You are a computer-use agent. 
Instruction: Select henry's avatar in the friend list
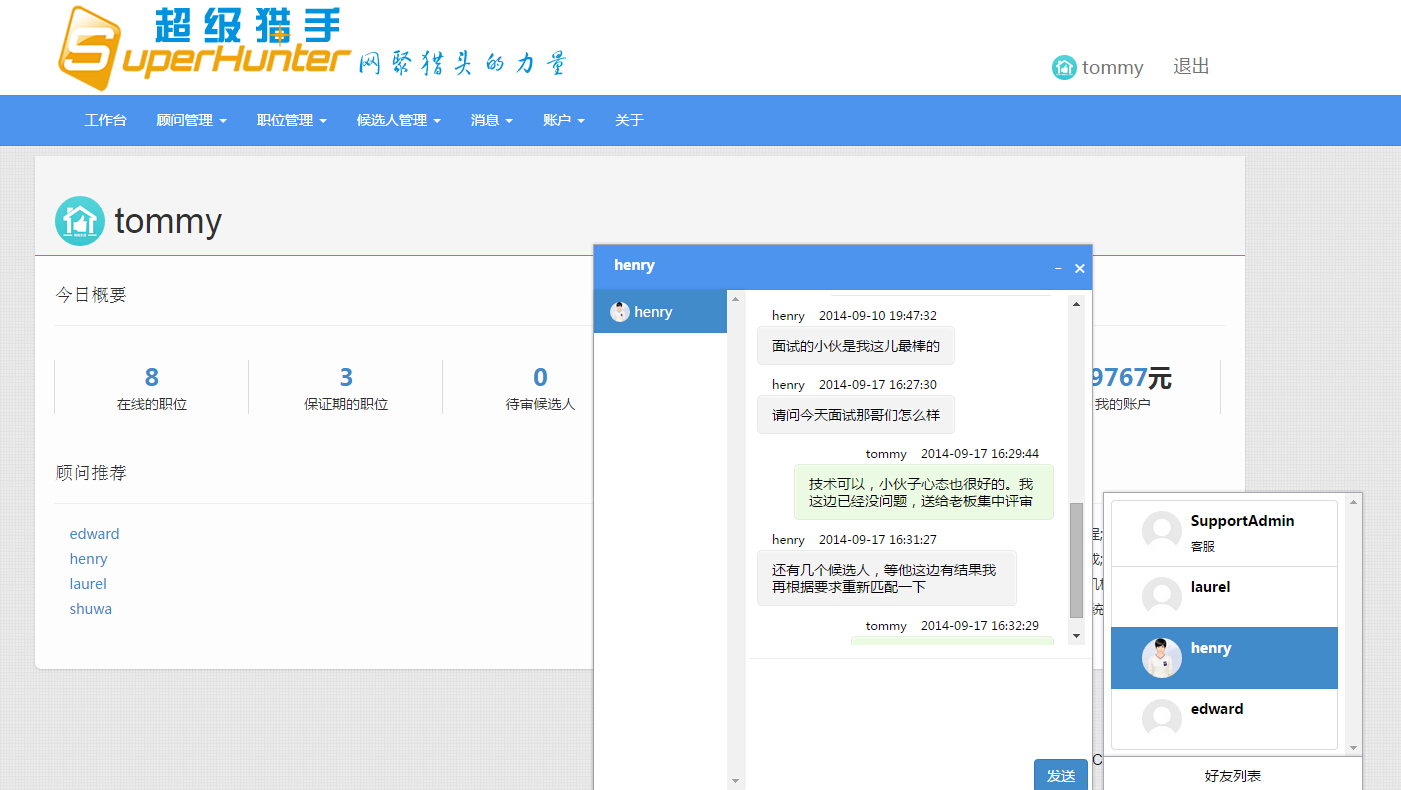tap(1160, 658)
